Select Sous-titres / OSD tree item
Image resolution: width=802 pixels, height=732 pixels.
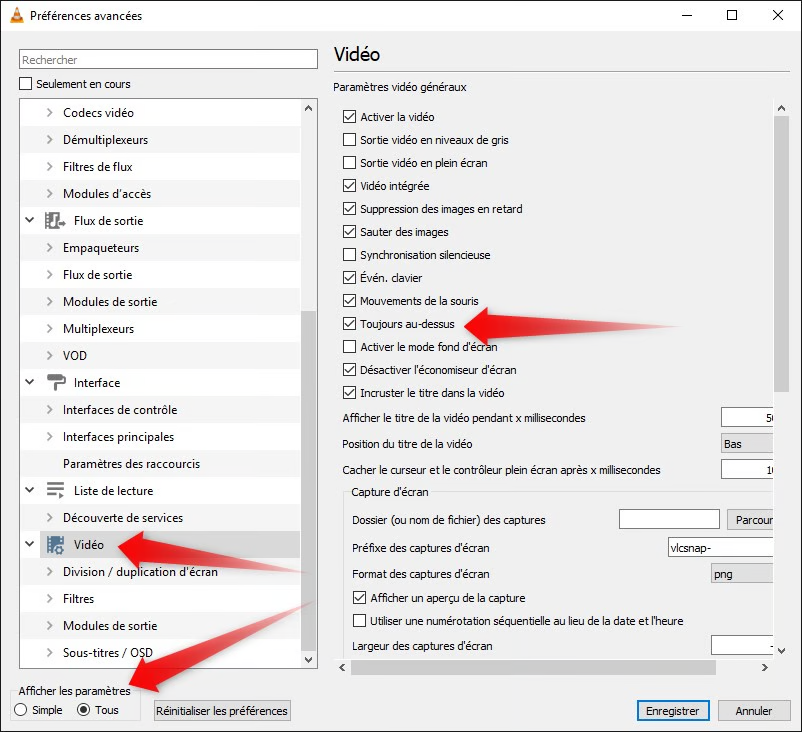pos(107,653)
